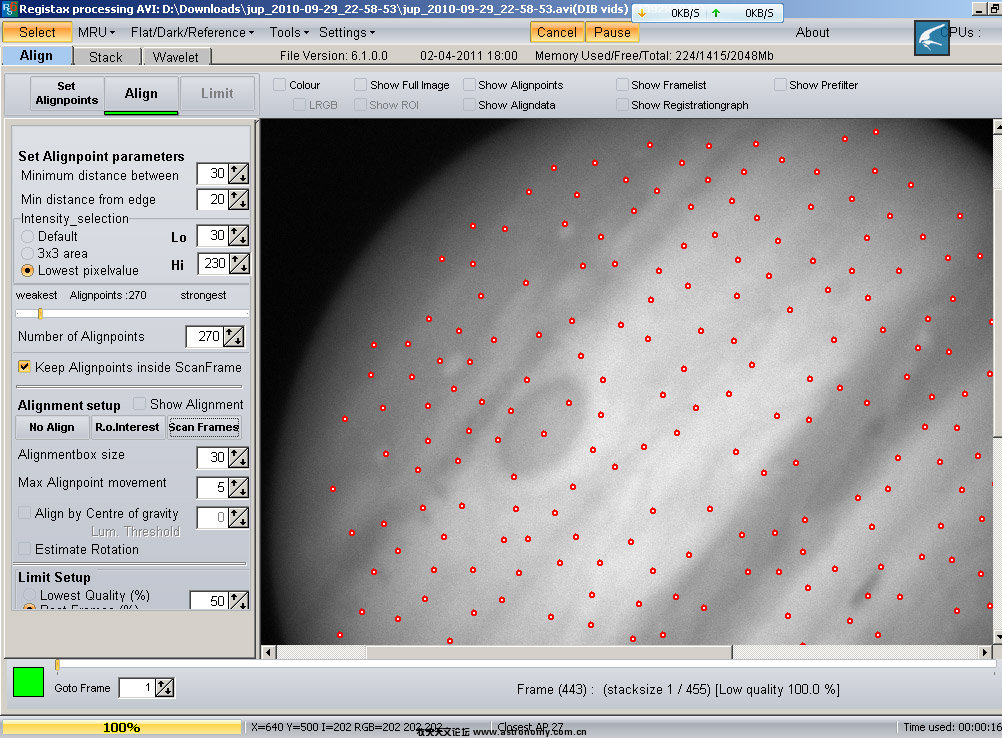The image size is (1002, 738).
Task: Open the MRU dropdown menu
Action: click(96, 33)
